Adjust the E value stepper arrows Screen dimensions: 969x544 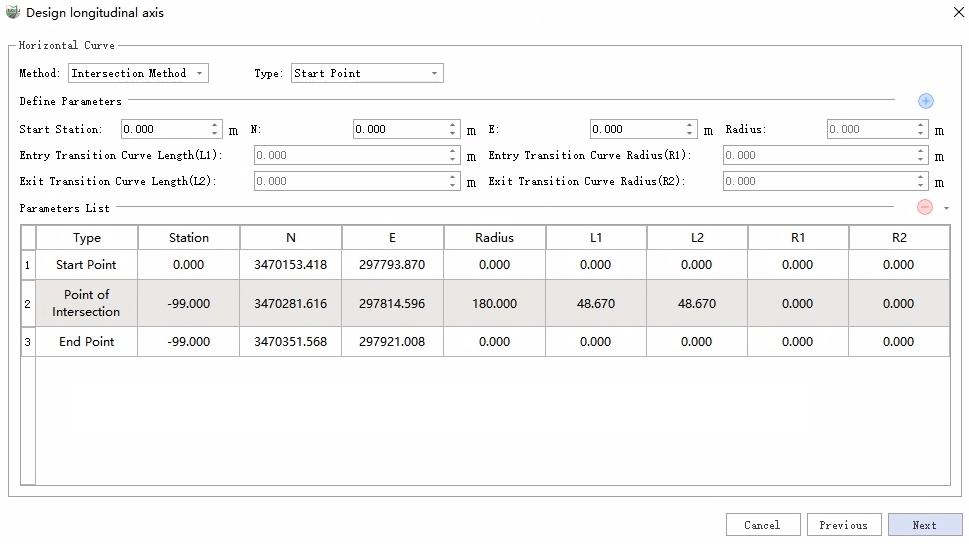[690, 129]
